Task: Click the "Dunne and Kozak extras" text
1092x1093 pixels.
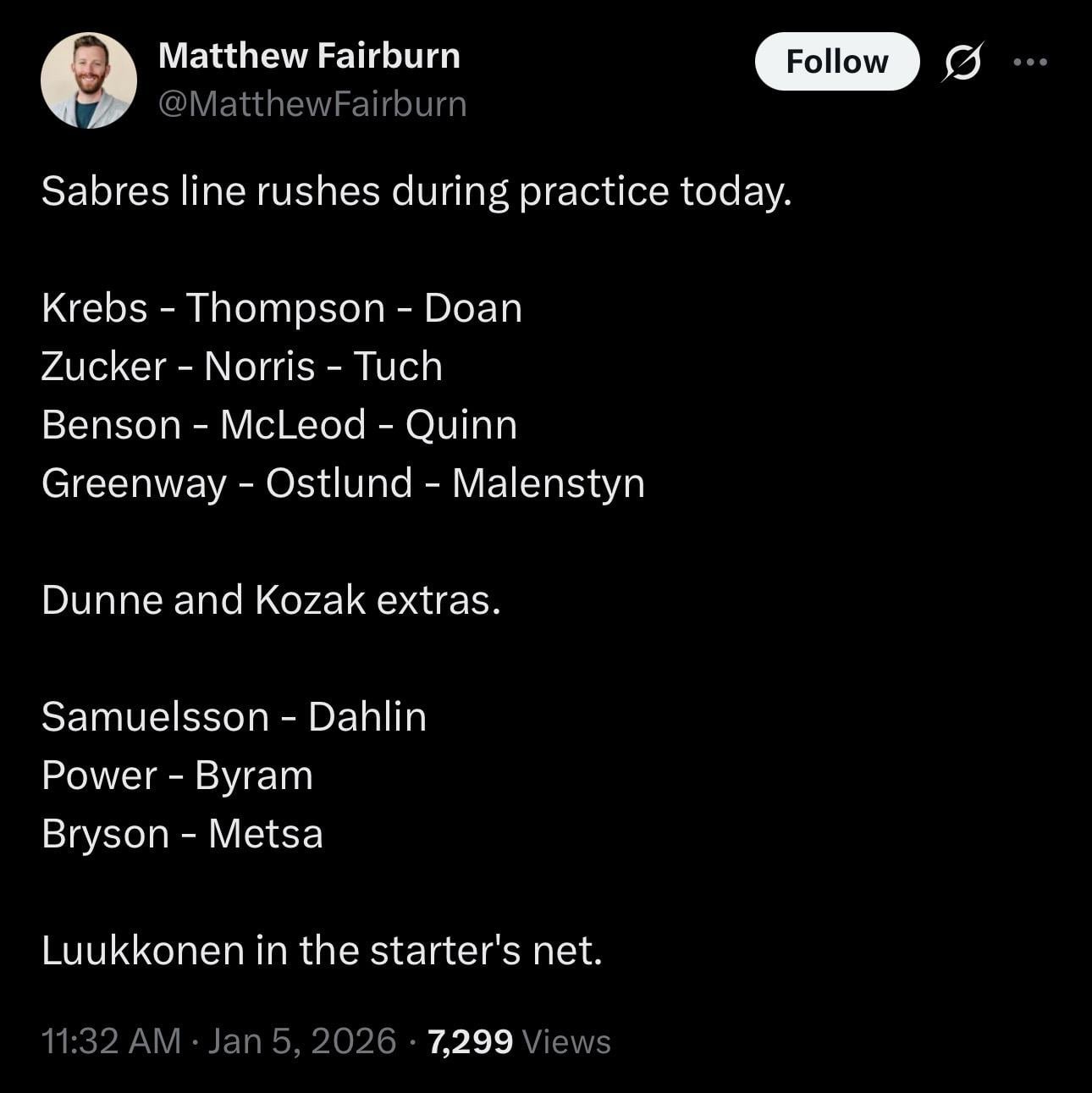Action: (x=271, y=600)
